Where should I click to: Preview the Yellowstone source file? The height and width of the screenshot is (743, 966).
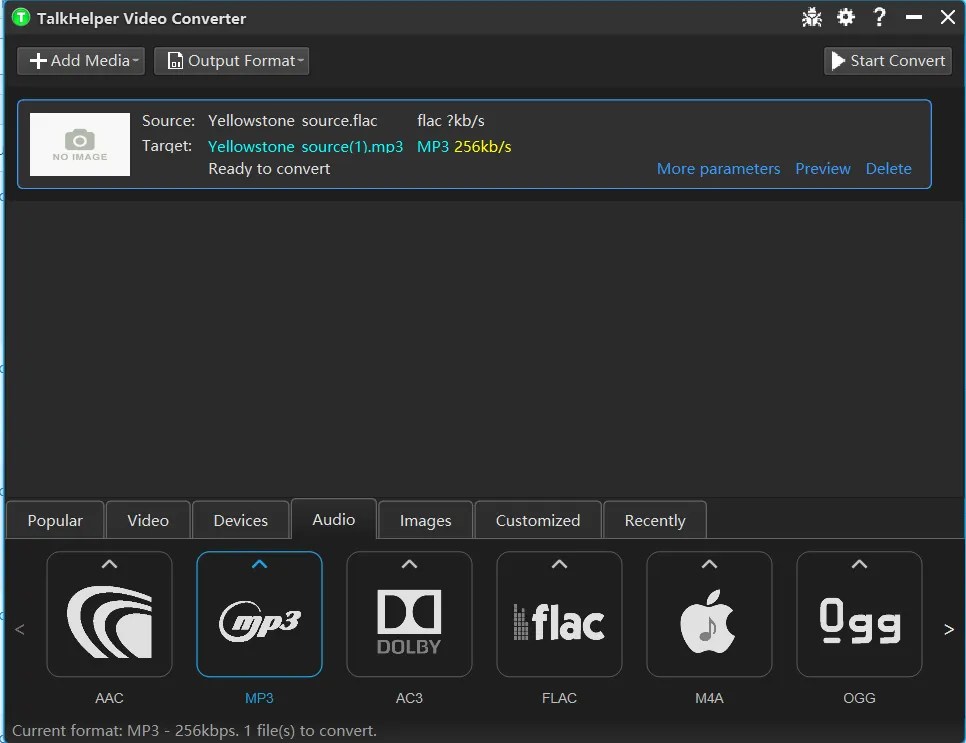pos(823,168)
